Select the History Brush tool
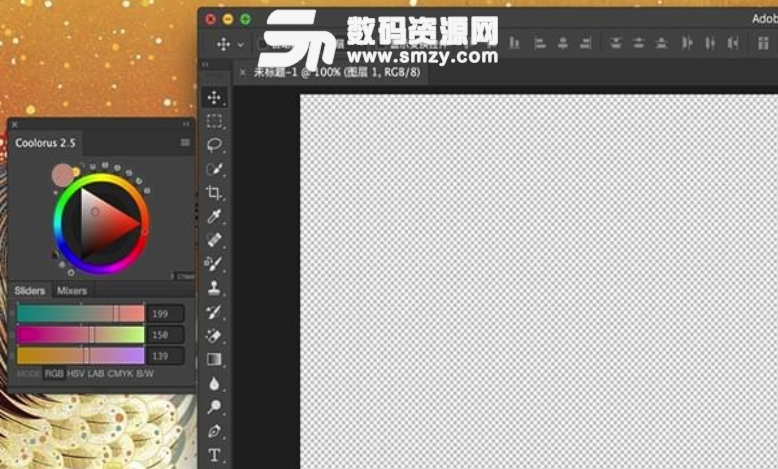This screenshot has height=469, width=778. tap(214, 312)
